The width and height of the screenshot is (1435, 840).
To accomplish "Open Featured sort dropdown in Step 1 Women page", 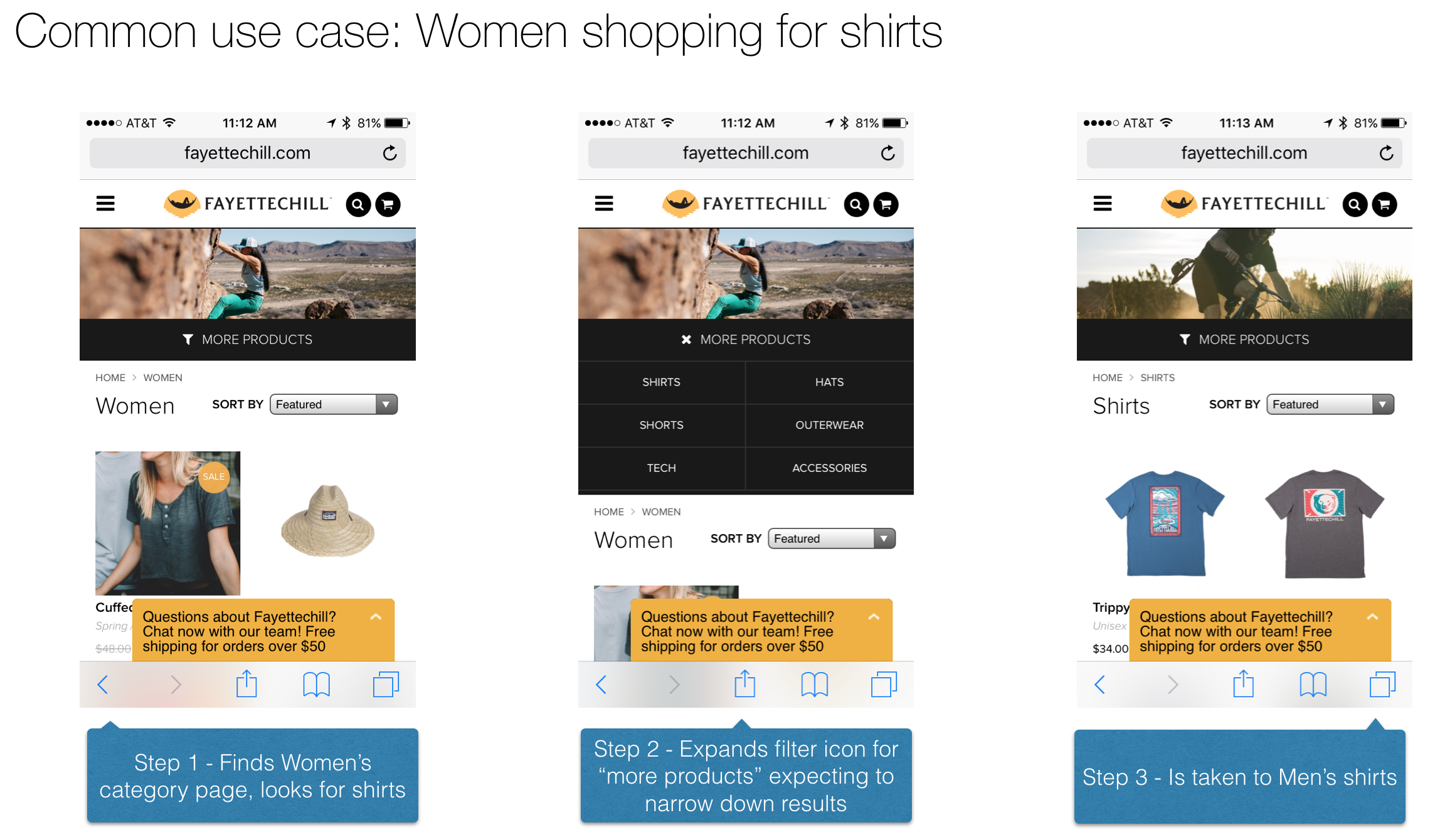I will (x=334, y=404).
